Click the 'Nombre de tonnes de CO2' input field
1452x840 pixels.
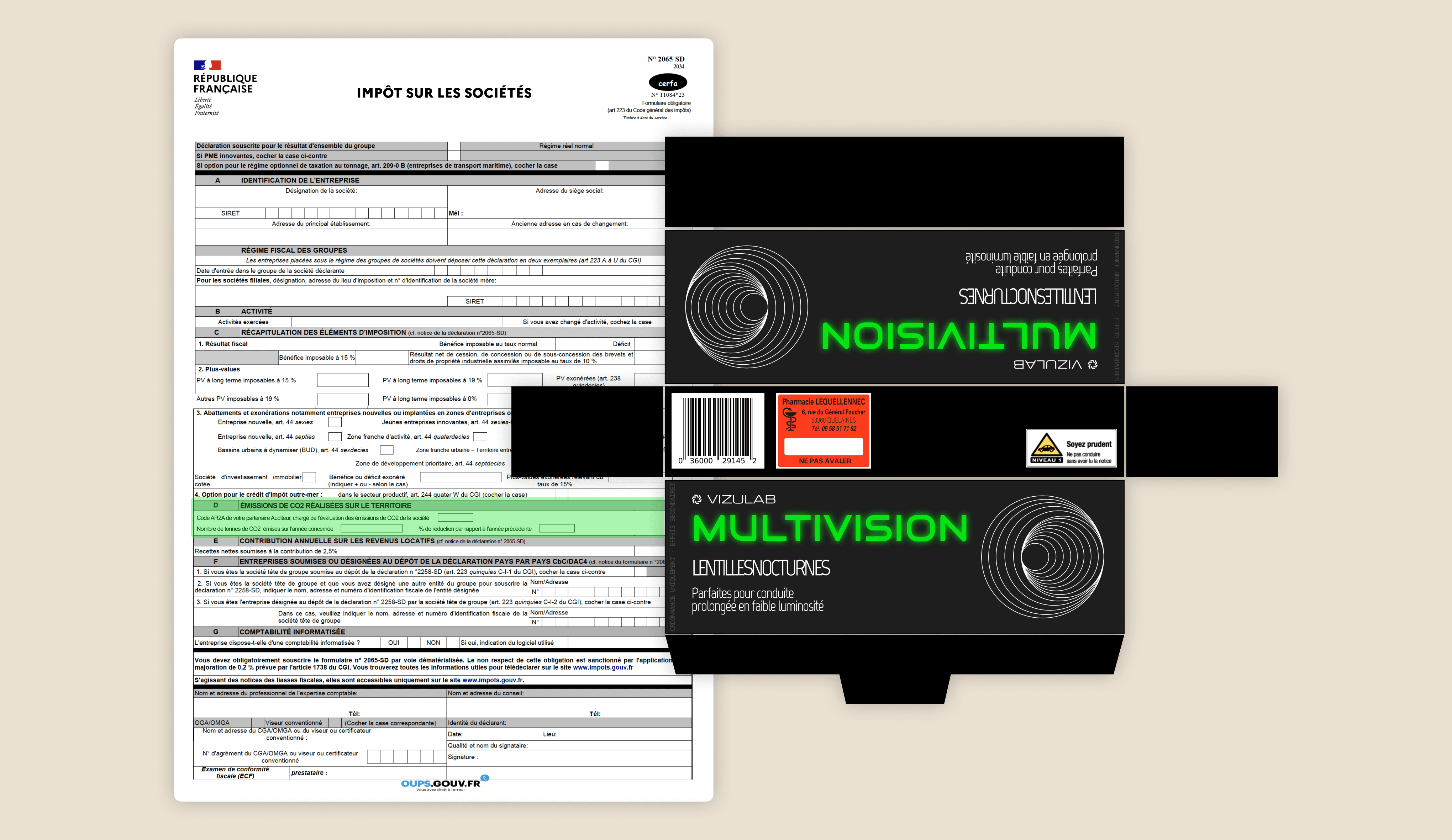tap(371, 528)
